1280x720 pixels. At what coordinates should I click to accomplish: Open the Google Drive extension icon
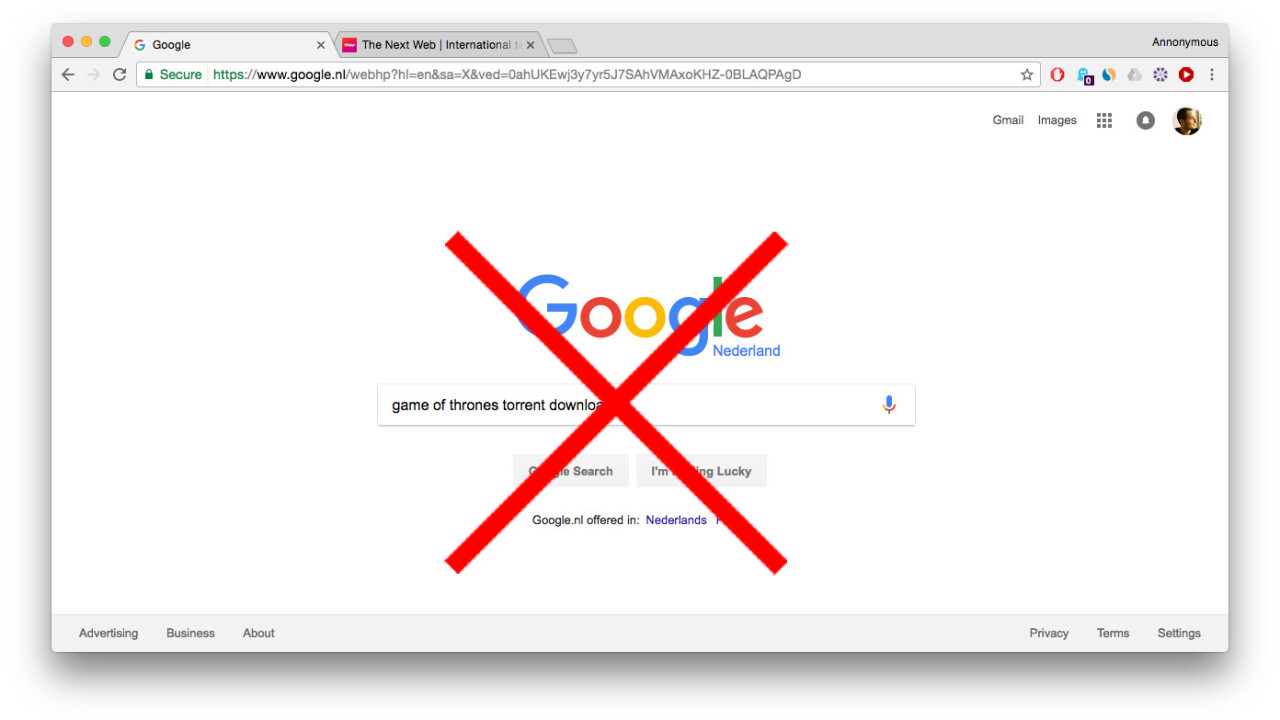point(1134,75)
